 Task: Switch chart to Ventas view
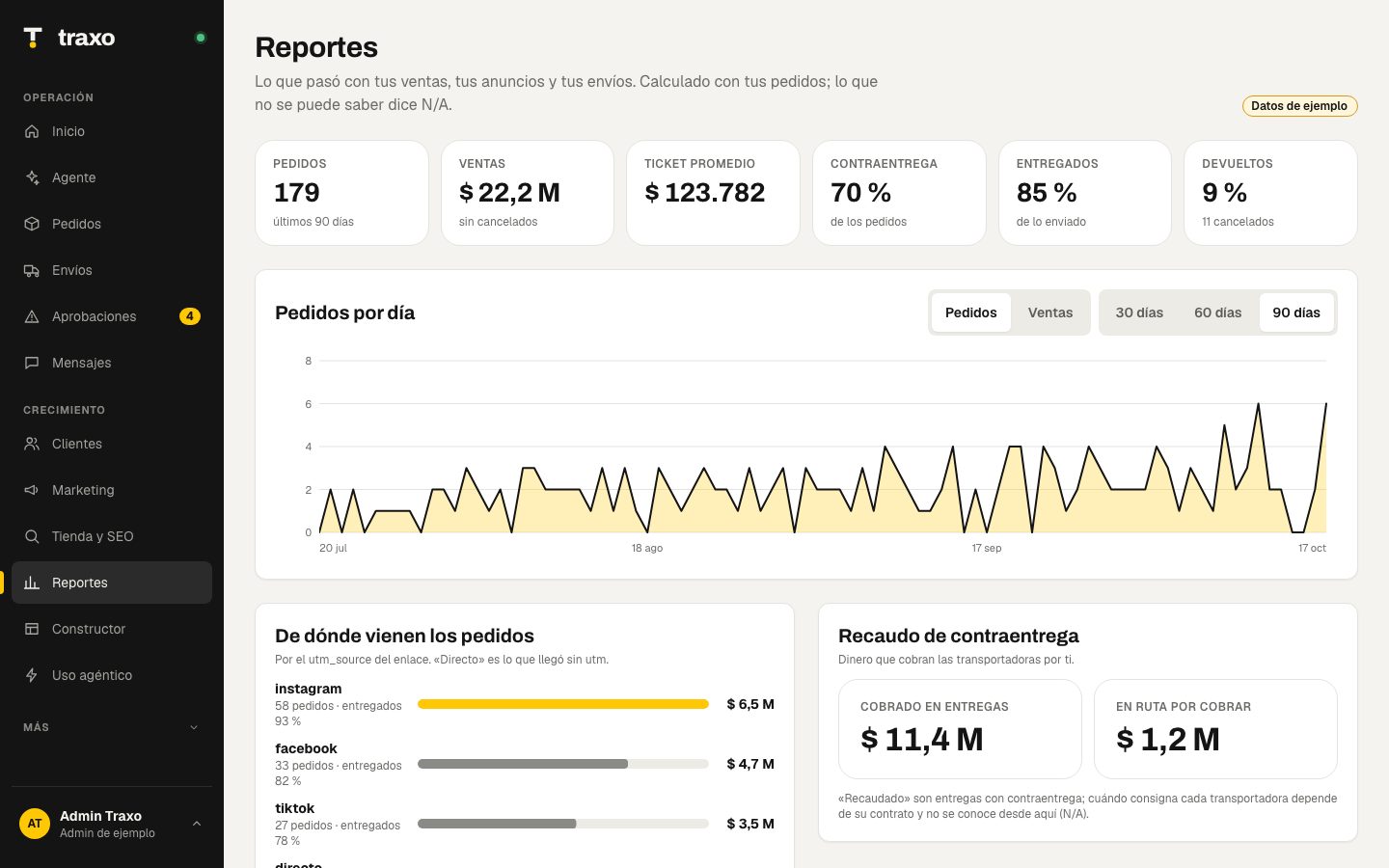pos(1050,312)
